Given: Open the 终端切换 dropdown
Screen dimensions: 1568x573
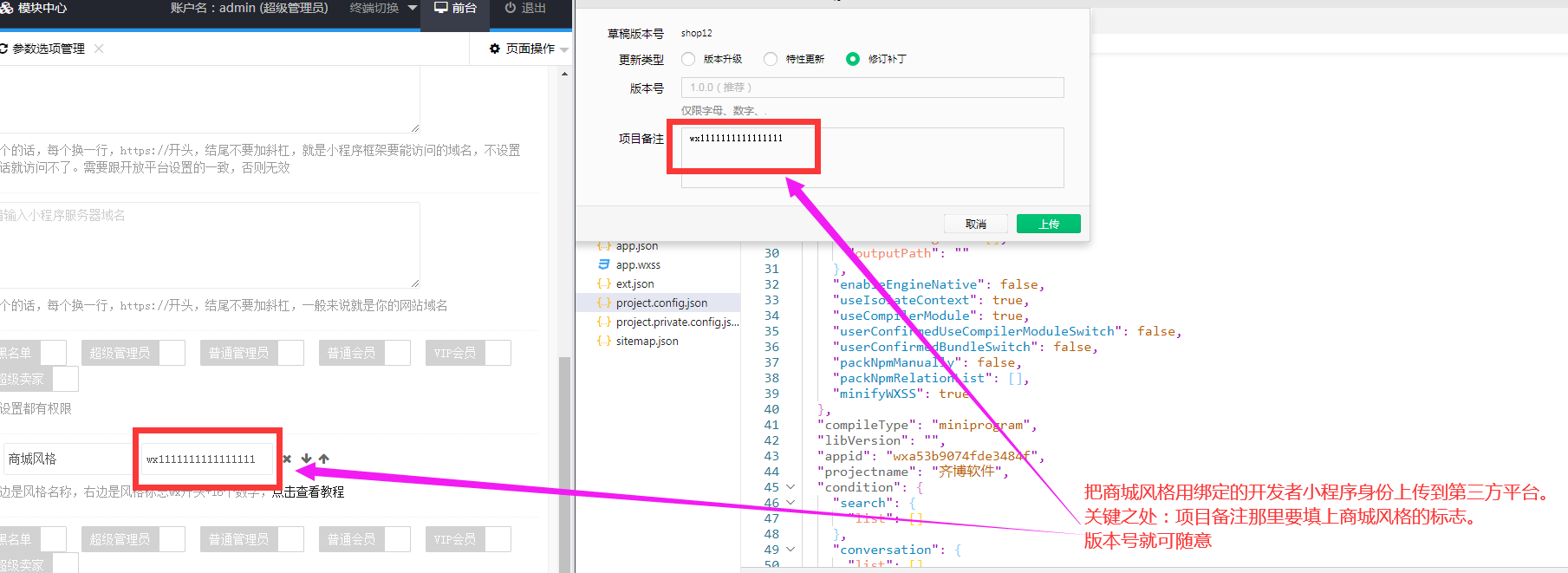Looking at the screenshot, I should click(x=383, y=8).
